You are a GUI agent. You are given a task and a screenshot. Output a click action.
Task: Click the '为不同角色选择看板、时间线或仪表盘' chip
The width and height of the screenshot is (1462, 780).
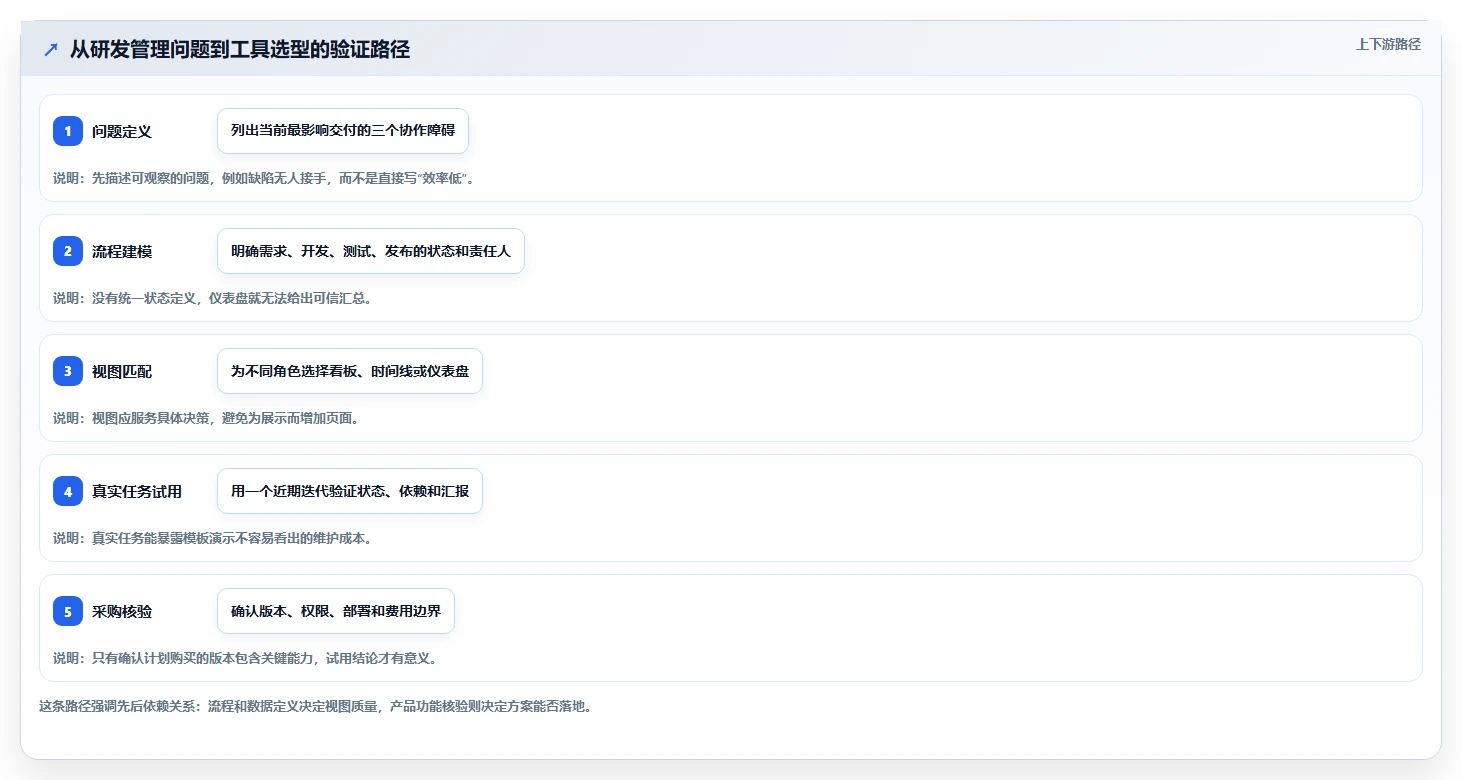point(350,371)
